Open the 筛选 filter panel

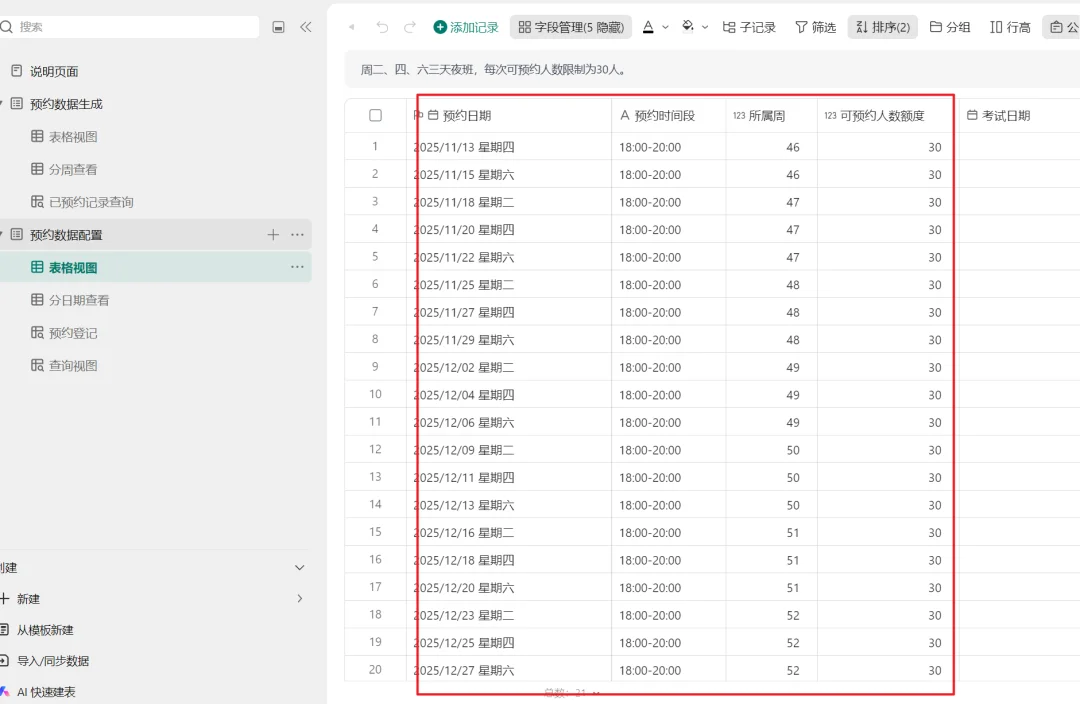tap(816, 27)
